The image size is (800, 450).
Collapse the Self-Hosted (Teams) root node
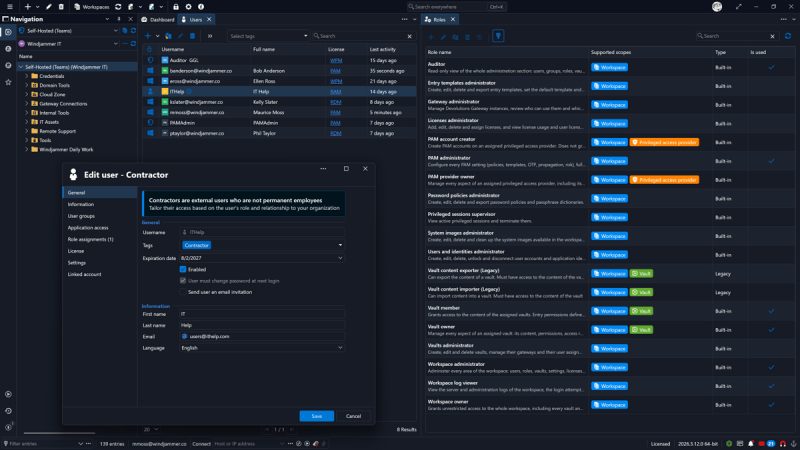(x=21, y=67)
